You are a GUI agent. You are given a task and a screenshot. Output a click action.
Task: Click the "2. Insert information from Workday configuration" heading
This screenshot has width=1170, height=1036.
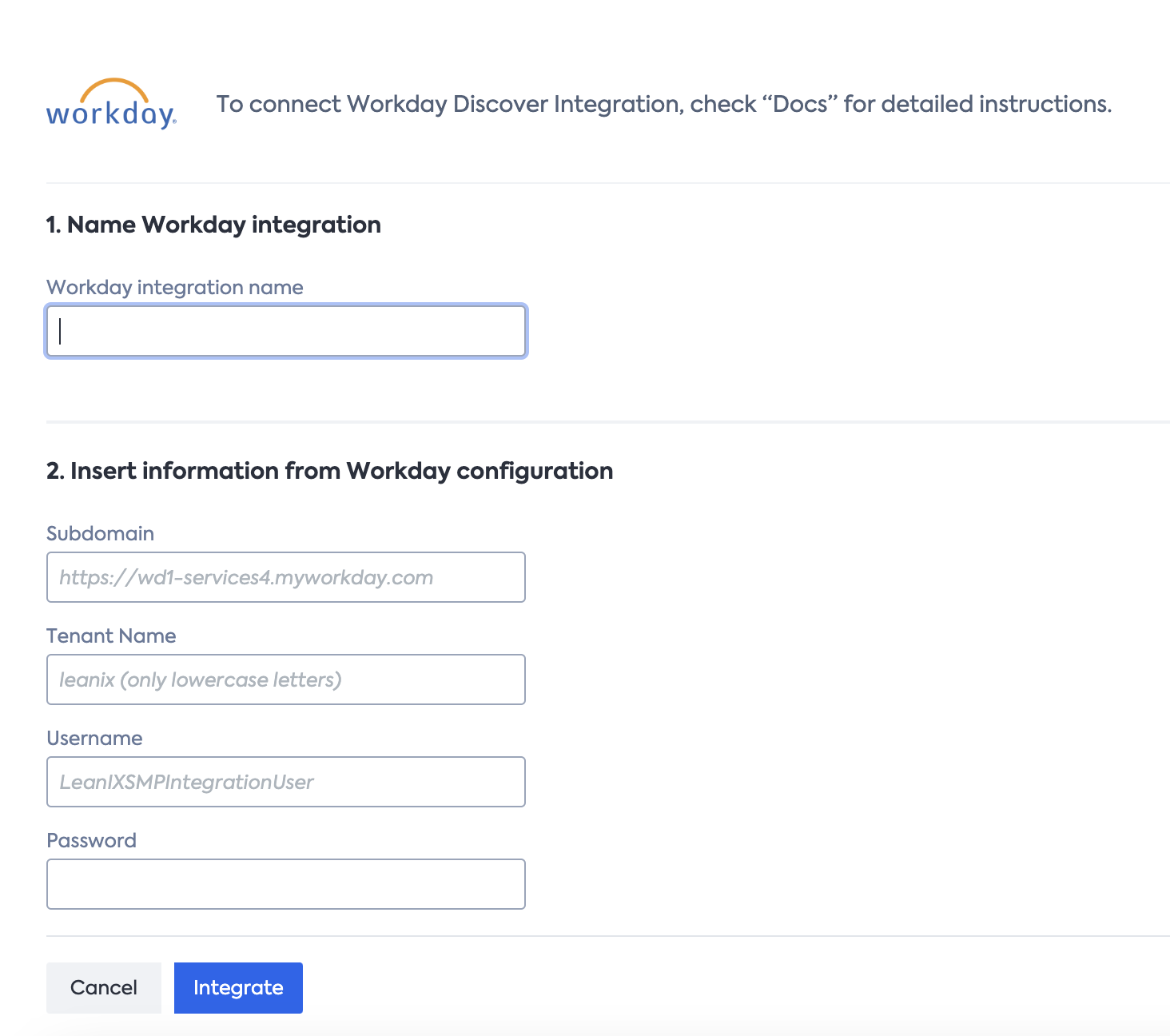point(329,471)
